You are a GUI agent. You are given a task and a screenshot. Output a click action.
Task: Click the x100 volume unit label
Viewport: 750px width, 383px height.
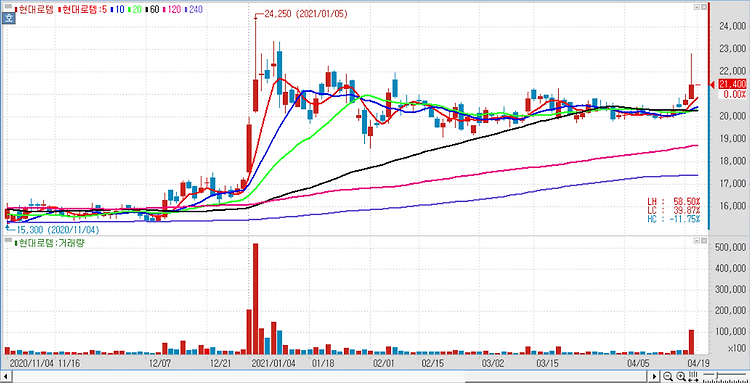[737, 348]
